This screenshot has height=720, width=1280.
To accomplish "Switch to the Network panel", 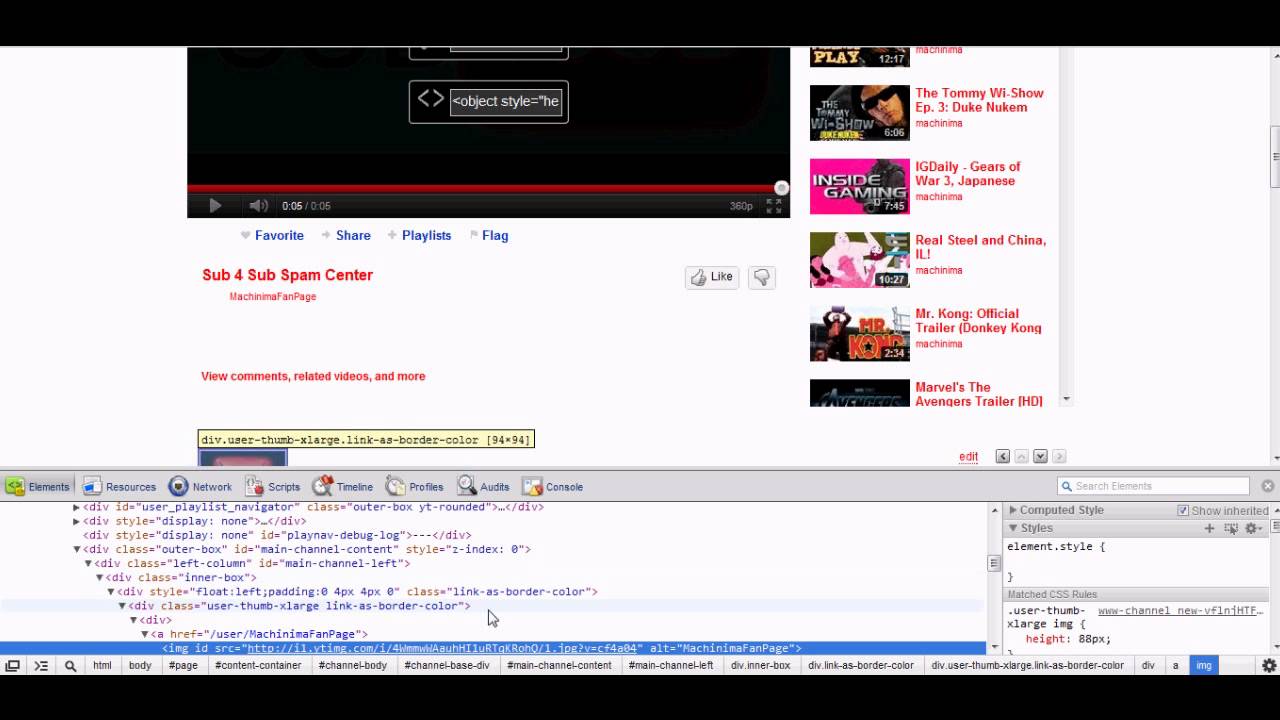I will click(201, 487).
